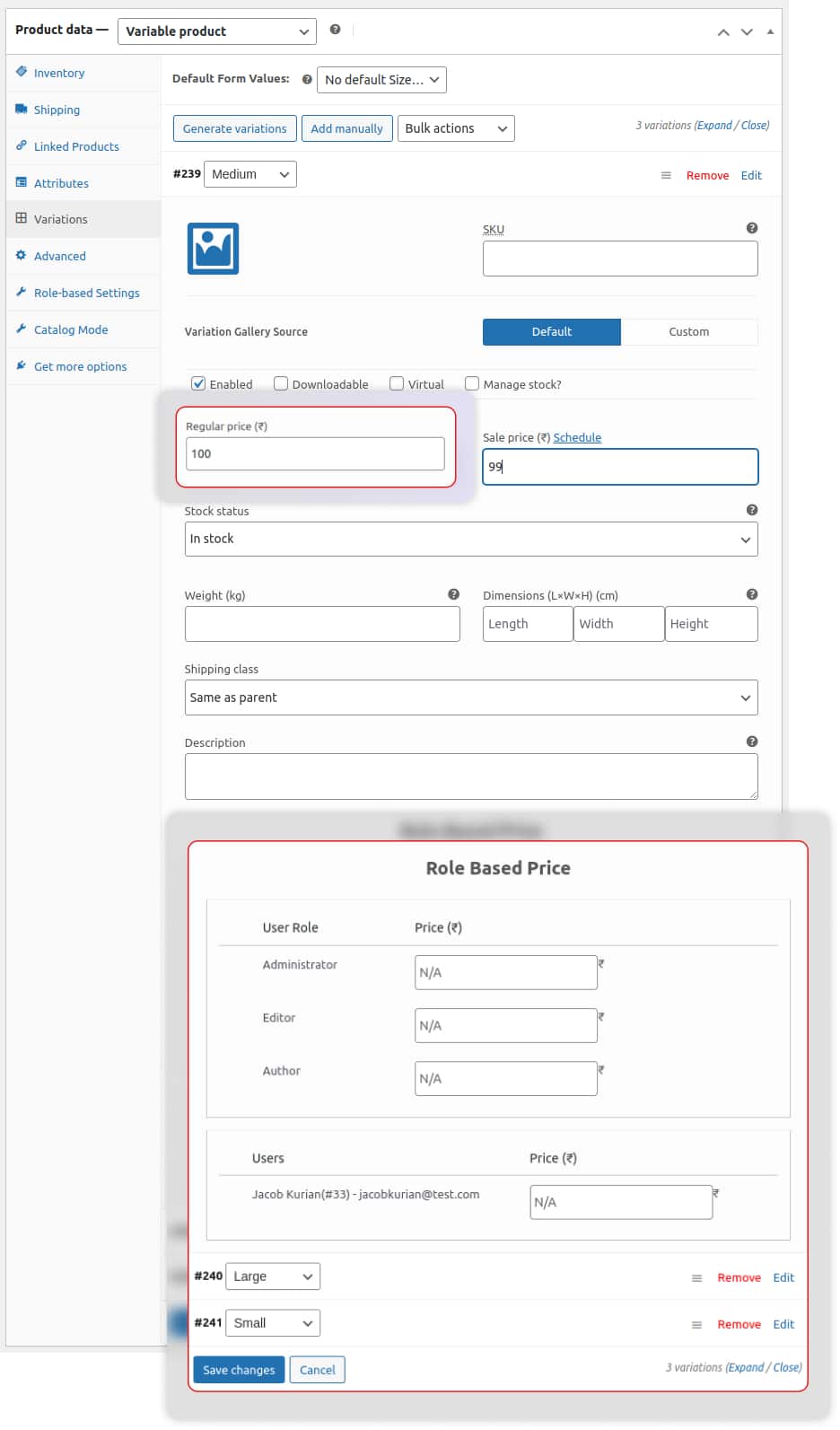
Task: Click the Stock status help icon
Action: pyautogui.click(x=752, y=510)
